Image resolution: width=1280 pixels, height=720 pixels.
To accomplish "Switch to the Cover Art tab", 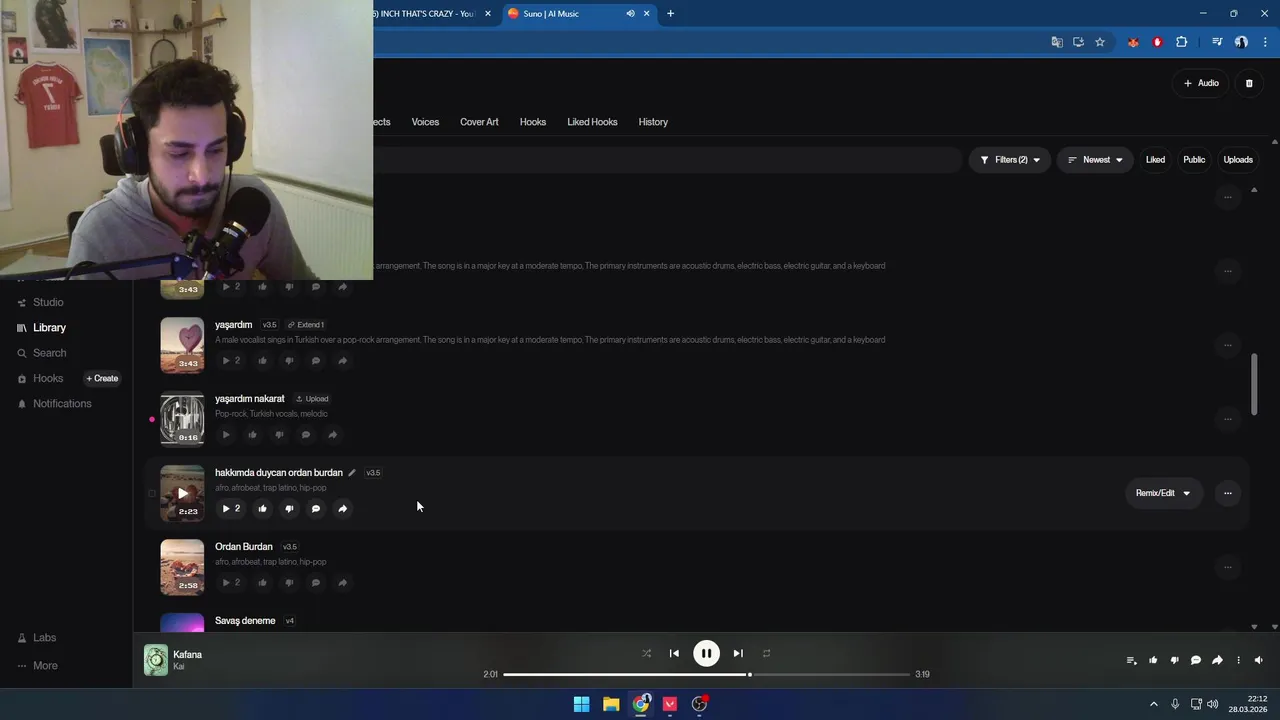I will (479, 122).
